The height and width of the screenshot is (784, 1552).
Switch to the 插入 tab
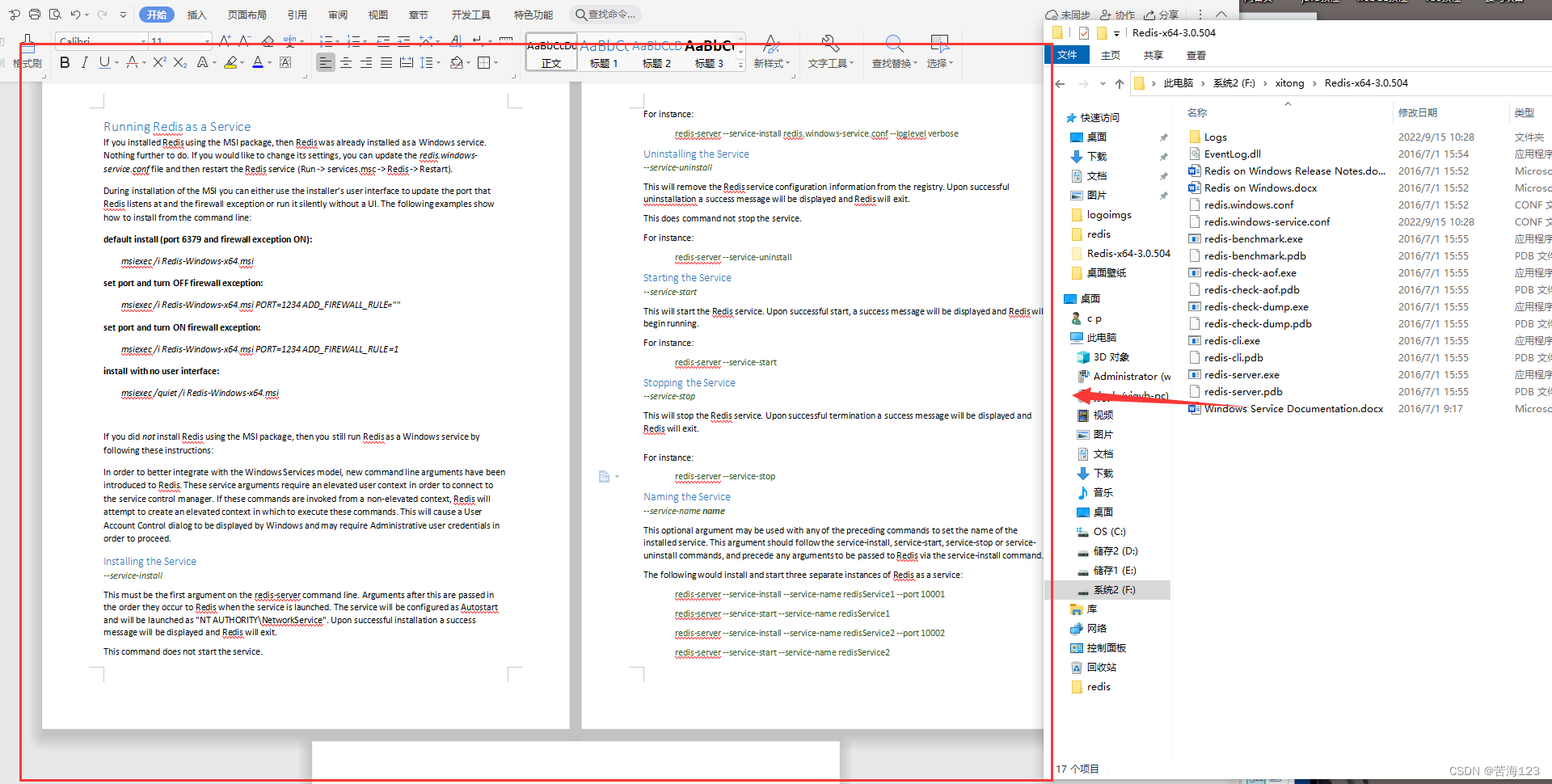(196, 15)
